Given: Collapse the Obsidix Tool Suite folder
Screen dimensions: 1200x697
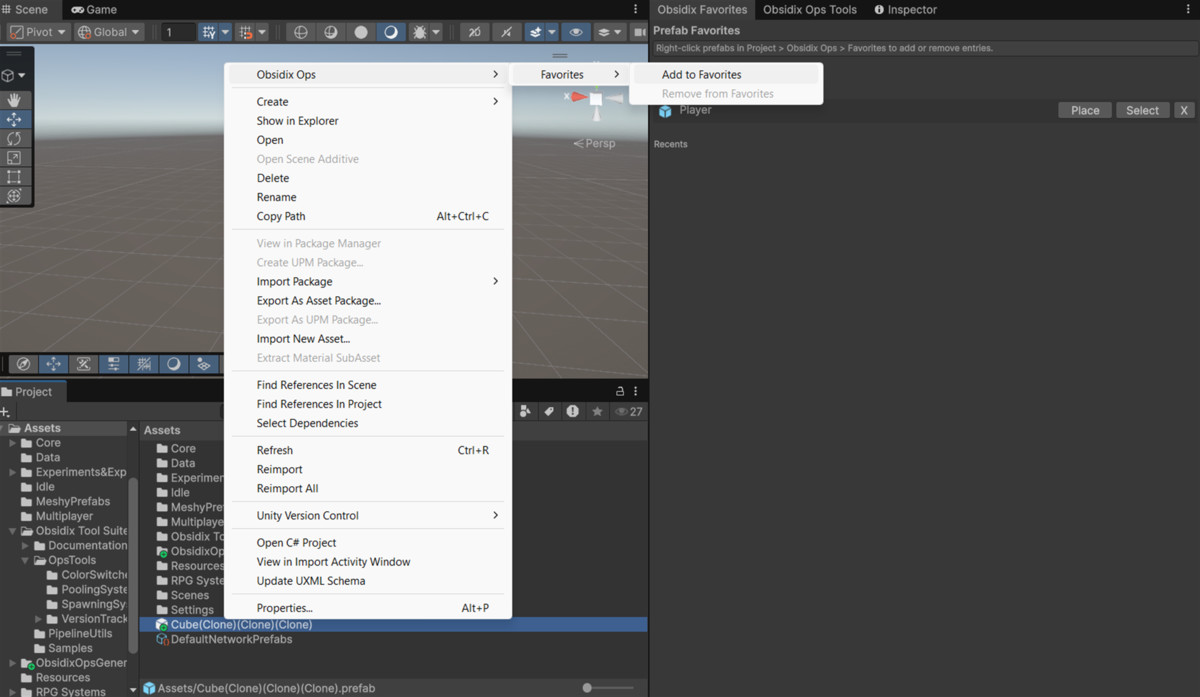Looking at the screenshot, I should (13, 531).
